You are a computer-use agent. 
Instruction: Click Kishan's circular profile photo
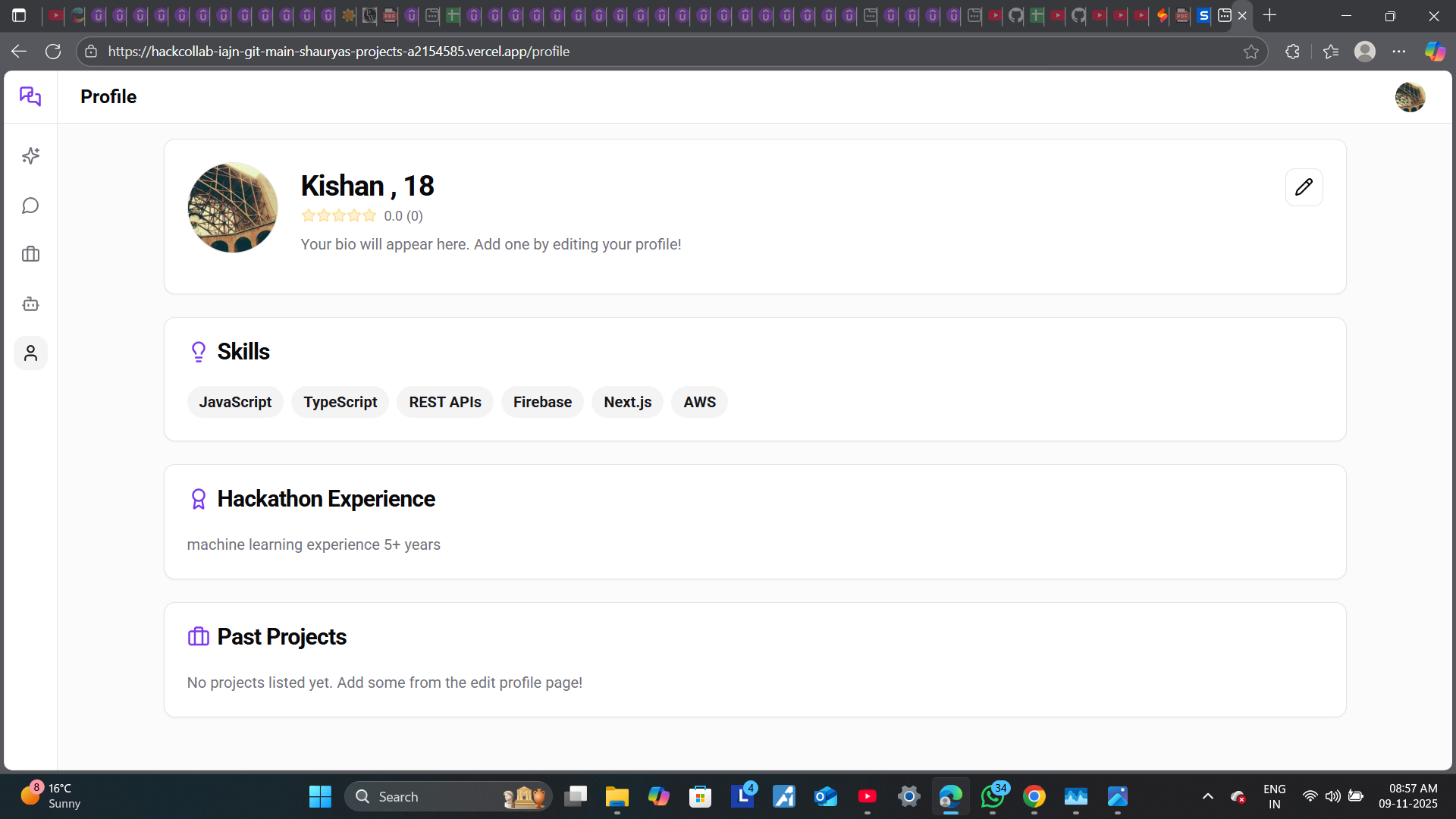click(x=233, y=207)
